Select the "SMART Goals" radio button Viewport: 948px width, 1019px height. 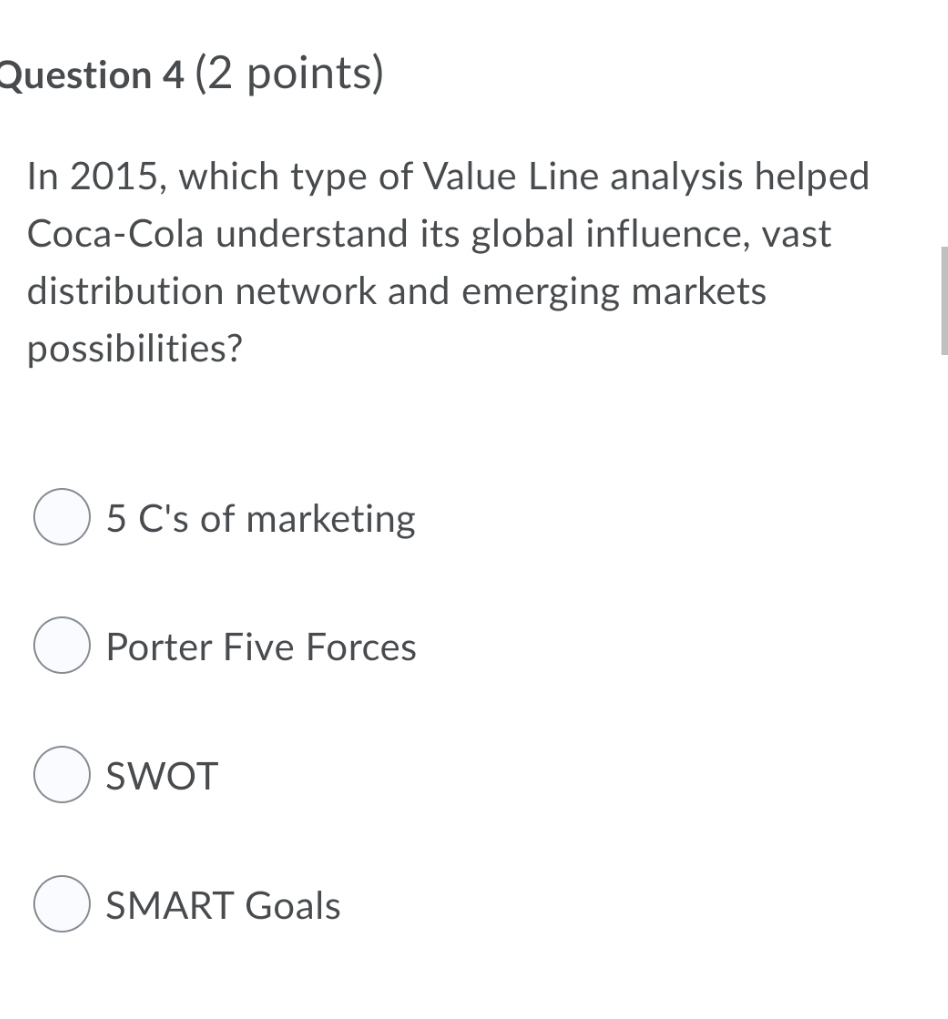coord(60,903)
